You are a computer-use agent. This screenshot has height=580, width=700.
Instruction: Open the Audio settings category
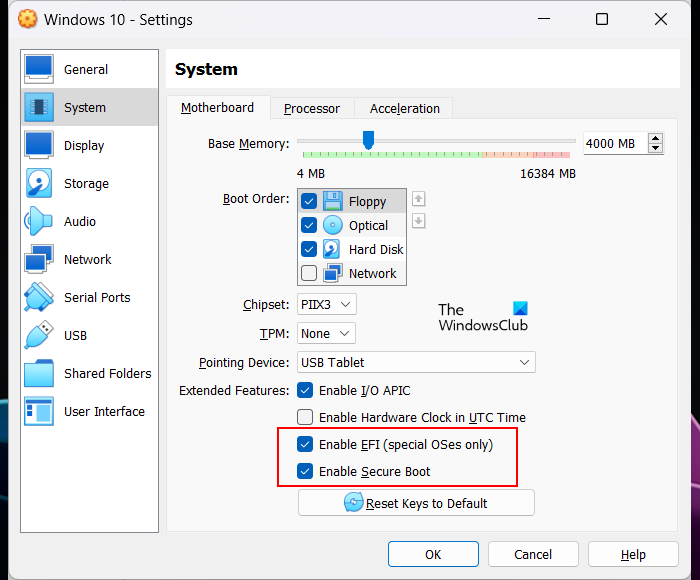[90, 221]
